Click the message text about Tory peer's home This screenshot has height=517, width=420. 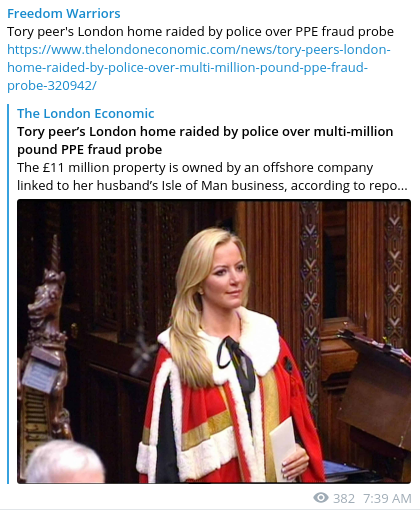[x=200, y=32]
